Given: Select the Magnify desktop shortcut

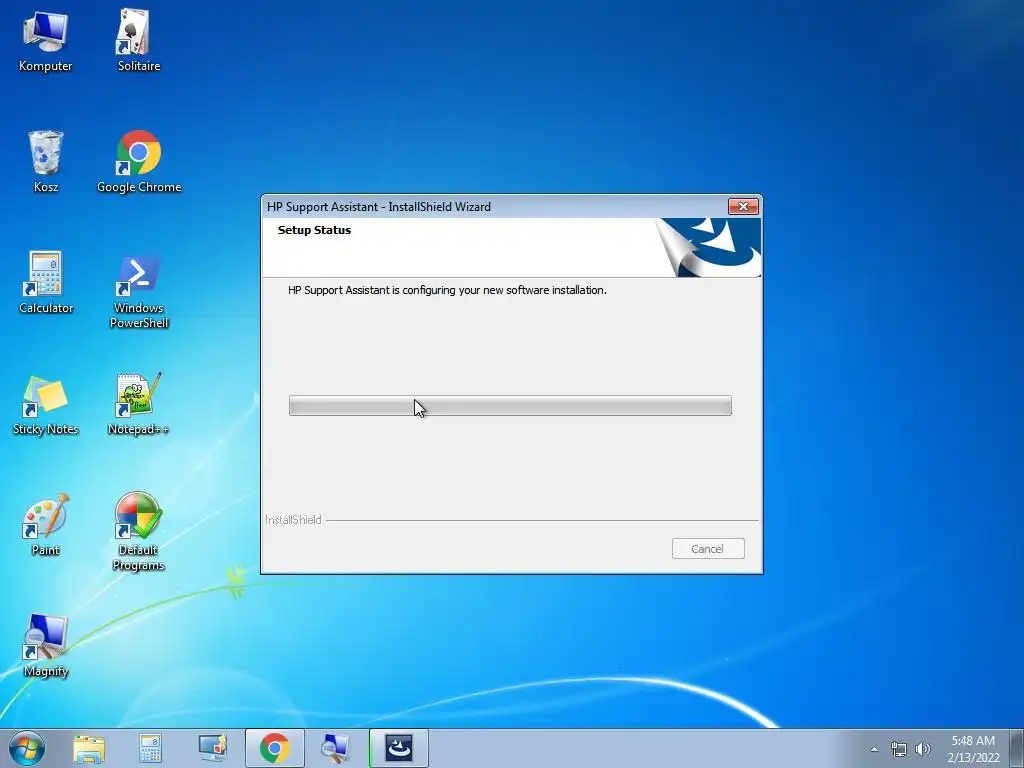Looking at the screenshot, I should click(x=46, y=645).
